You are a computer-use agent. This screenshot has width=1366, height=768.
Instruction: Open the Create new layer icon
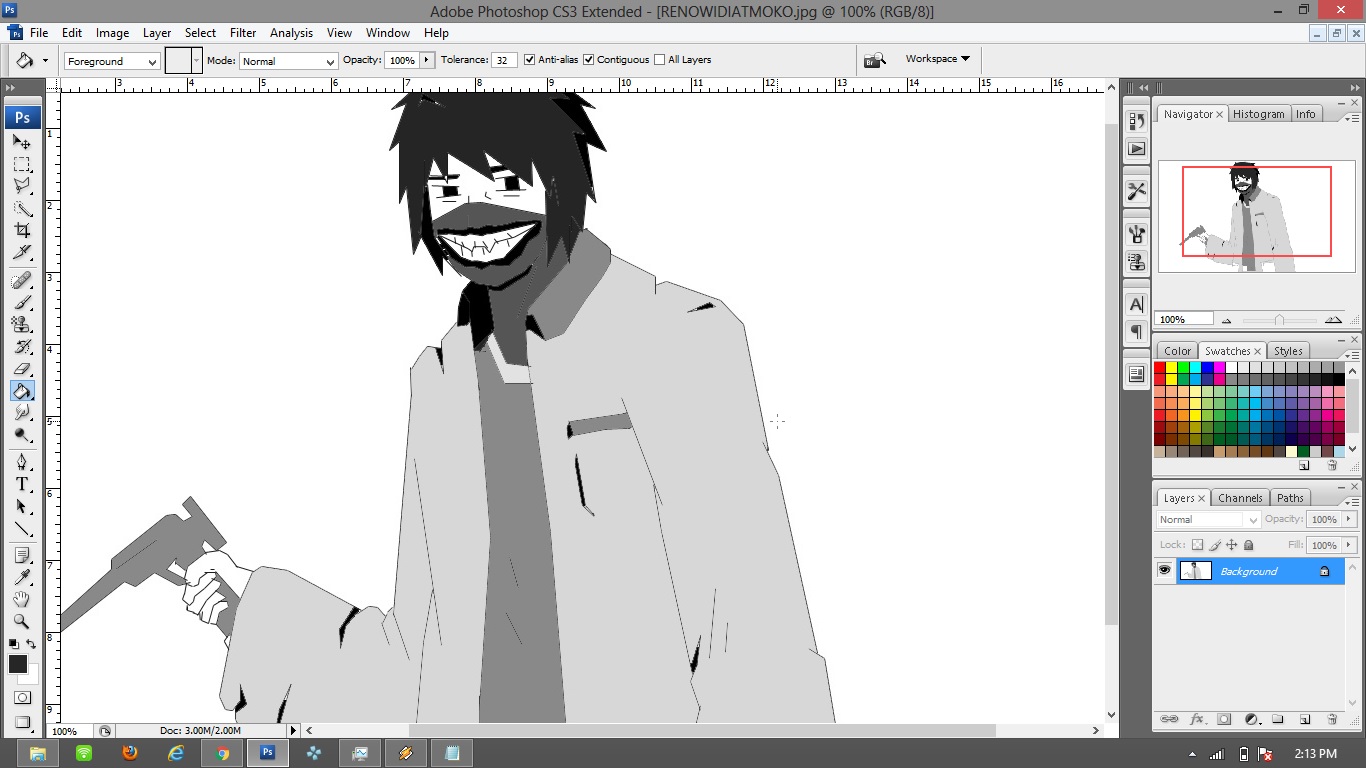[x=1304, y=719]
